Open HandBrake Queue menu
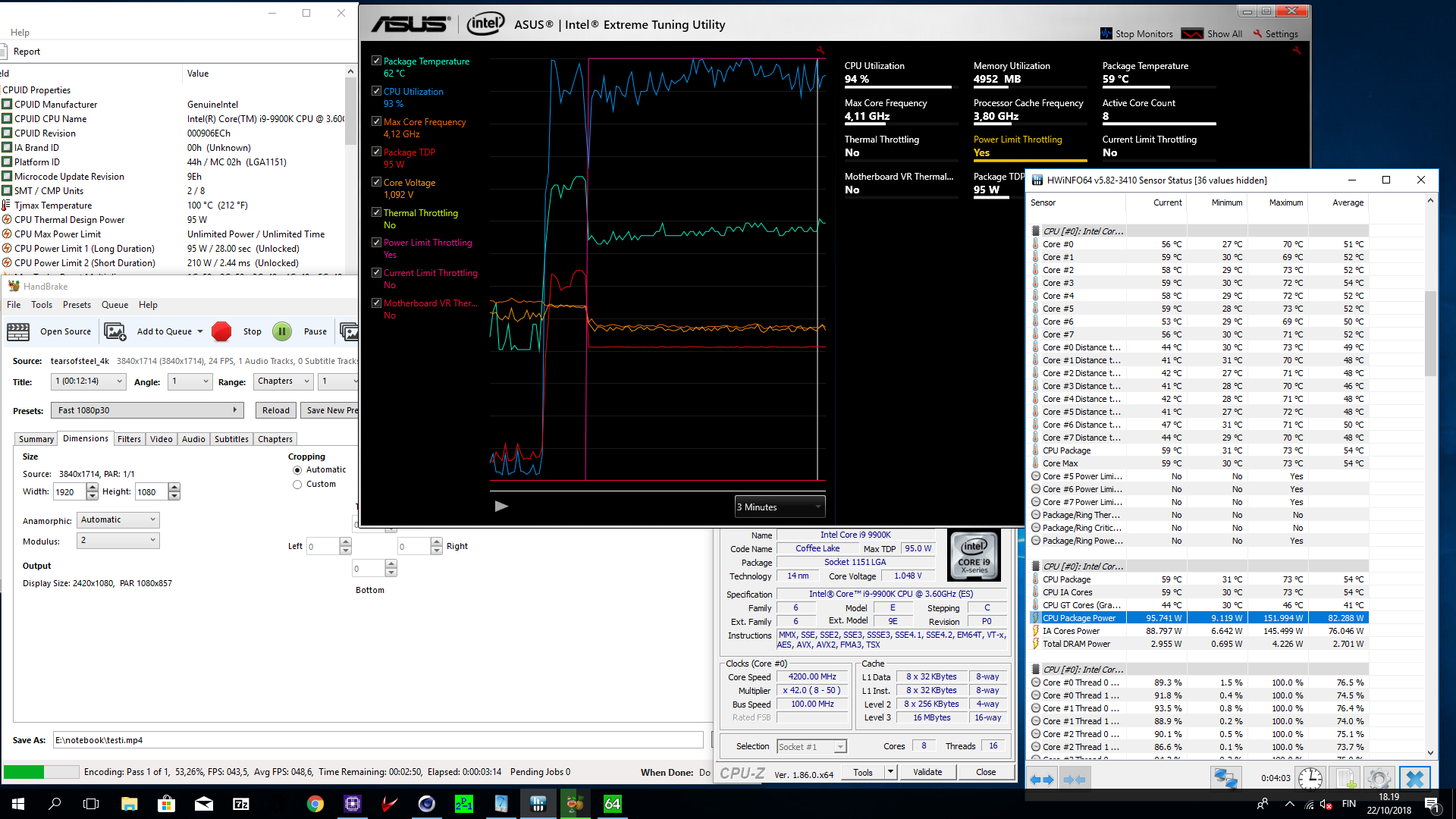The height and width of the screenshot is (819, 1456). 115,305
